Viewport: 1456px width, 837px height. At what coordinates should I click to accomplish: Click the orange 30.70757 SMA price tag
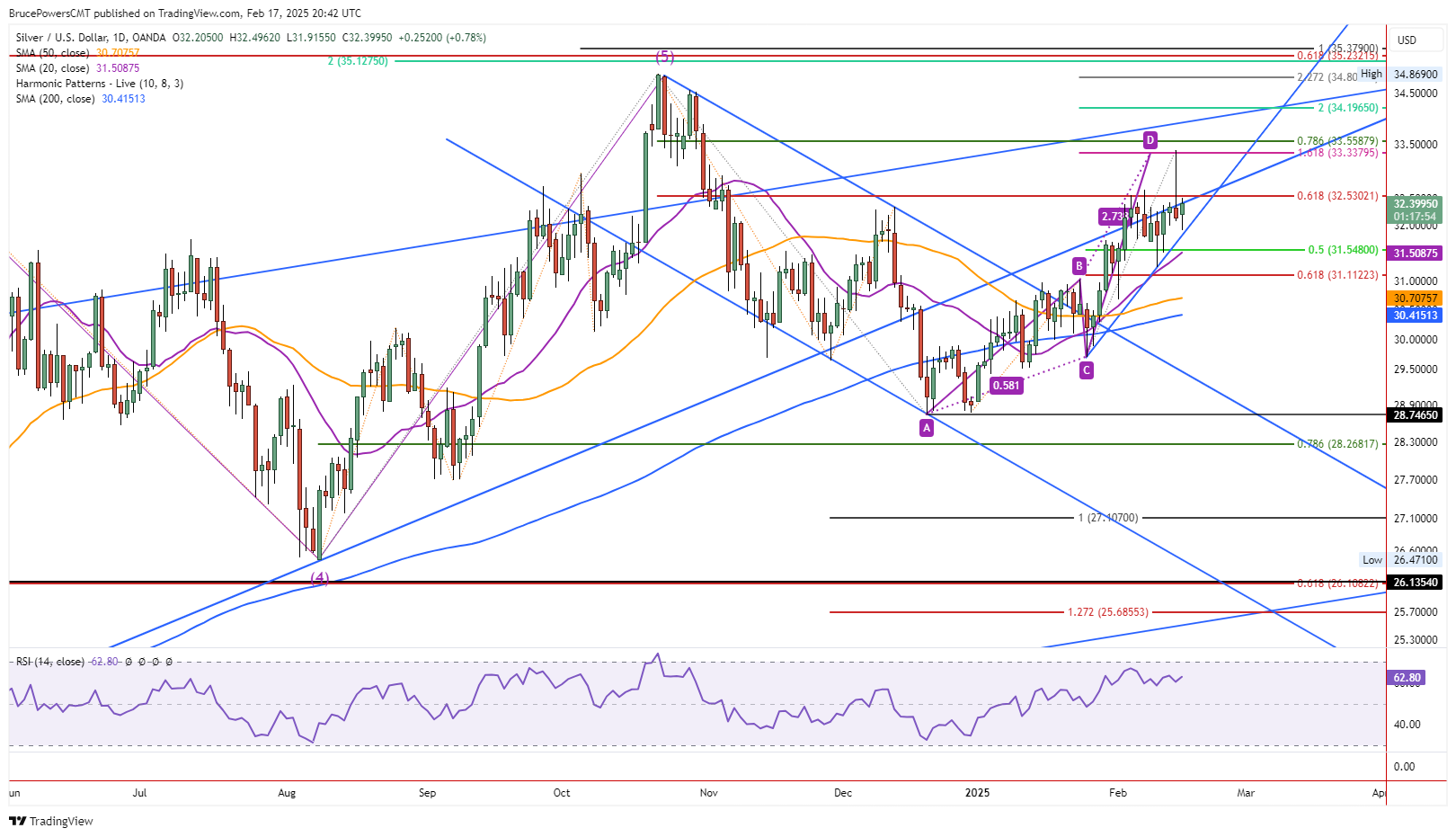coord(1416,298)
